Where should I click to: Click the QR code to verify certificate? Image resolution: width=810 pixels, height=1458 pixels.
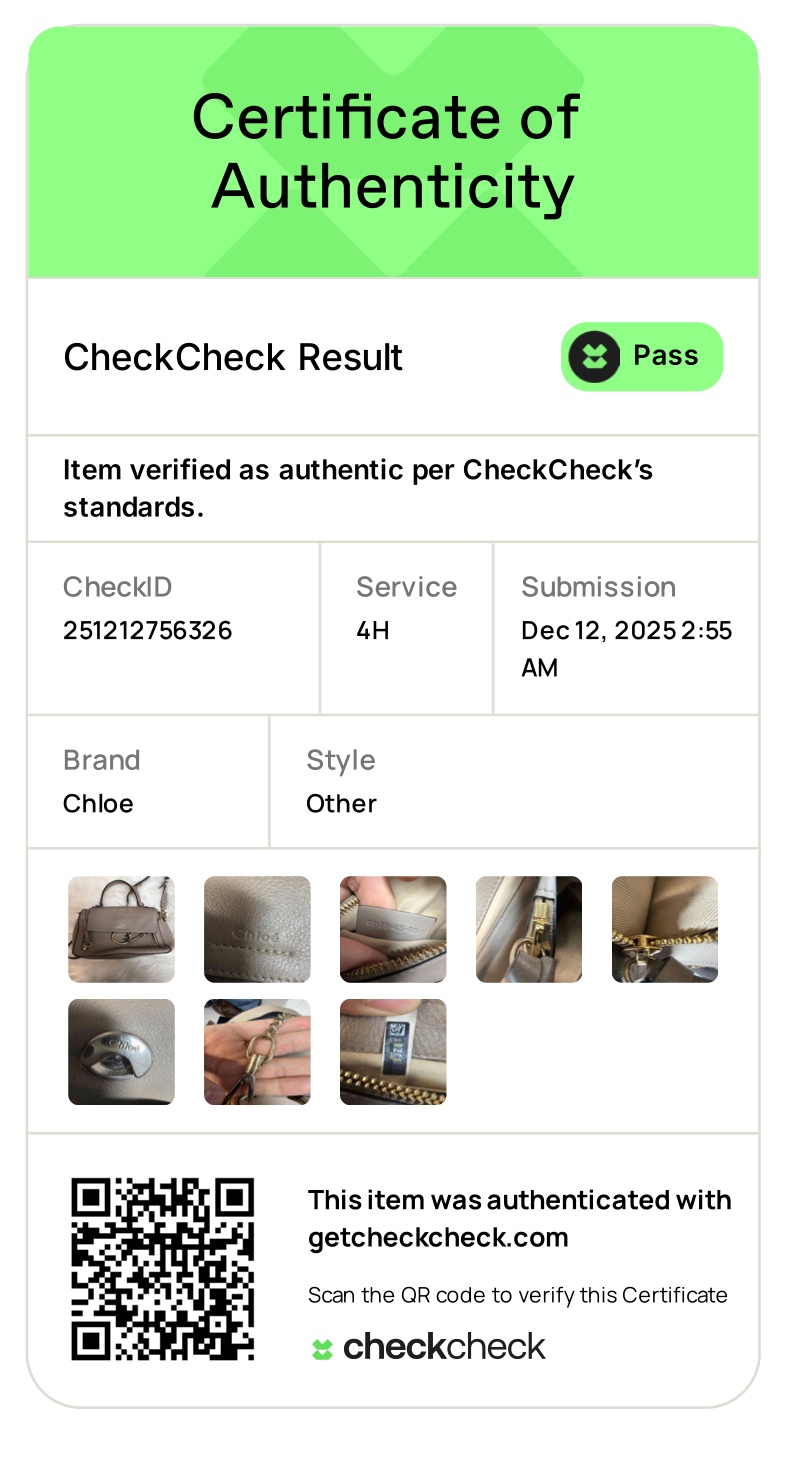163,1269
